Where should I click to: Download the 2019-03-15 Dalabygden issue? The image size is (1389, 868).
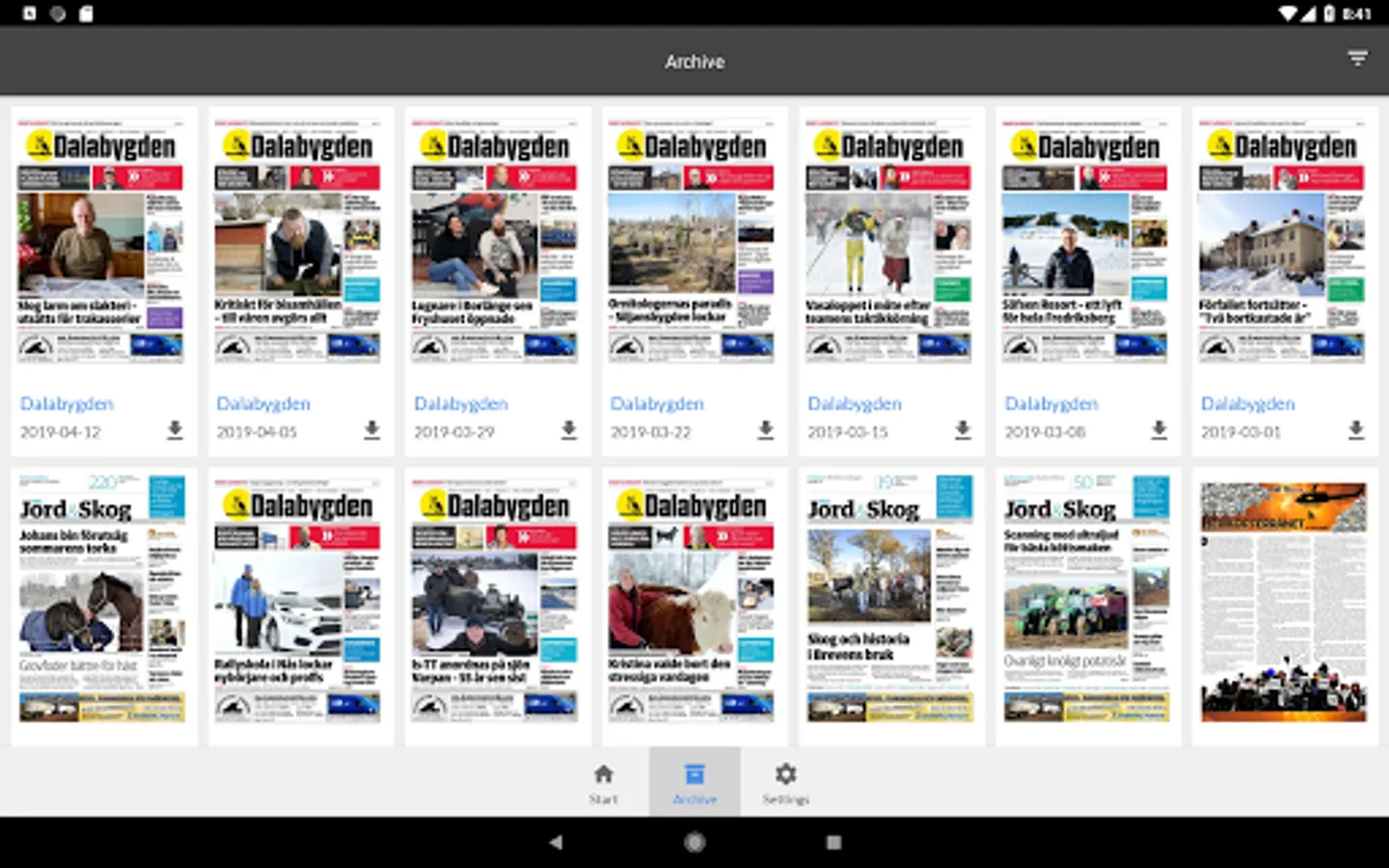(963, 430)
